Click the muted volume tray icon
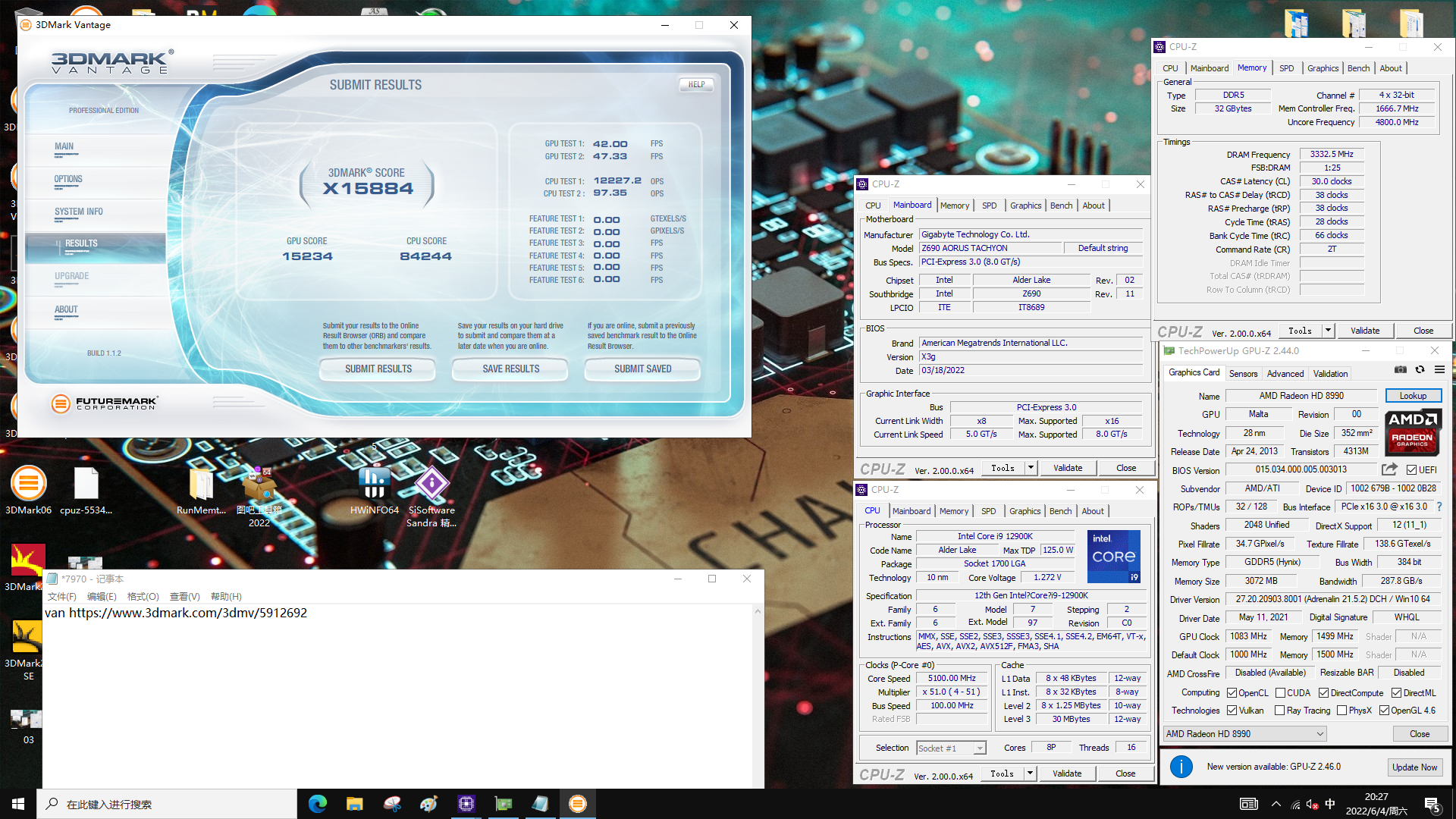 point(1312,804)
